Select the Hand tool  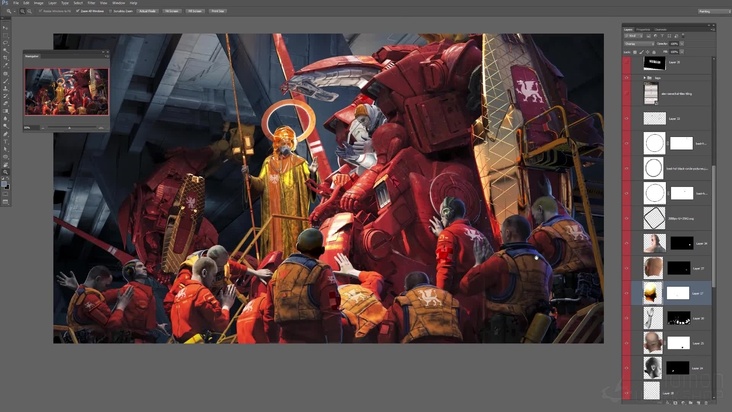(5, 164)
